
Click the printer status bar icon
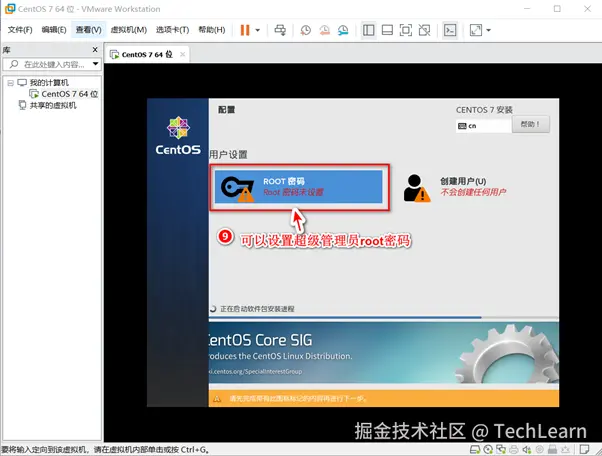point(514,449)
